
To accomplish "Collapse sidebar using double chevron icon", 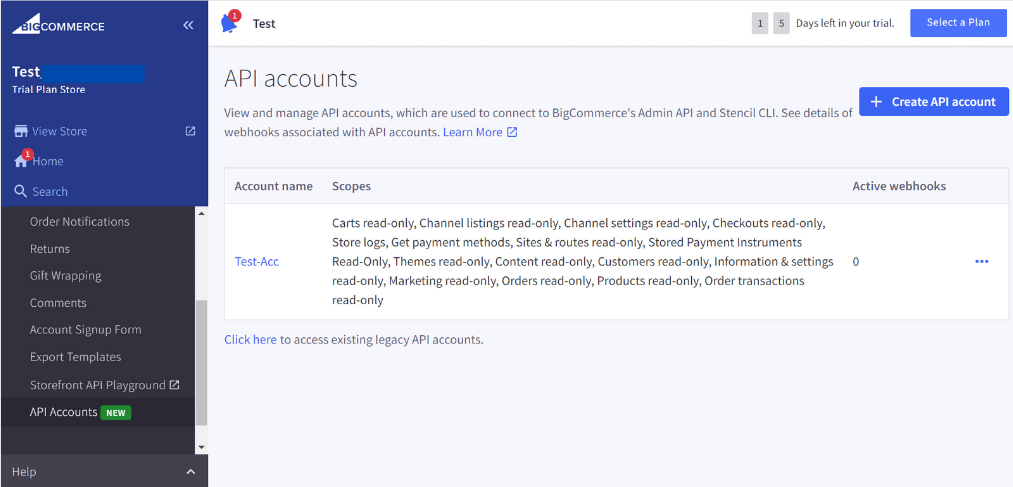I will [x=188, y=25].
